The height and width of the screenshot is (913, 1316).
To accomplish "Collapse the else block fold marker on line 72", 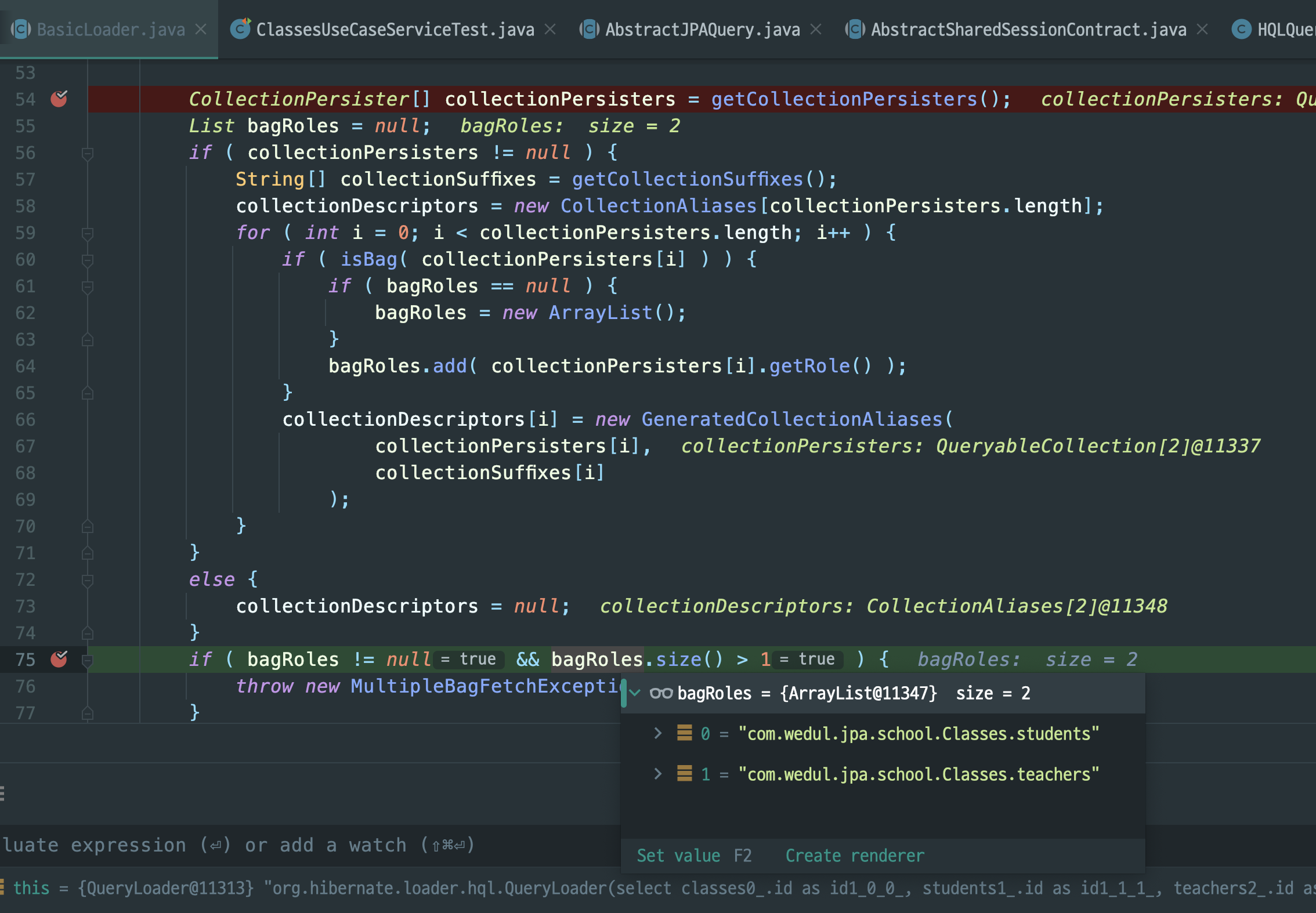I will (88, 580).
